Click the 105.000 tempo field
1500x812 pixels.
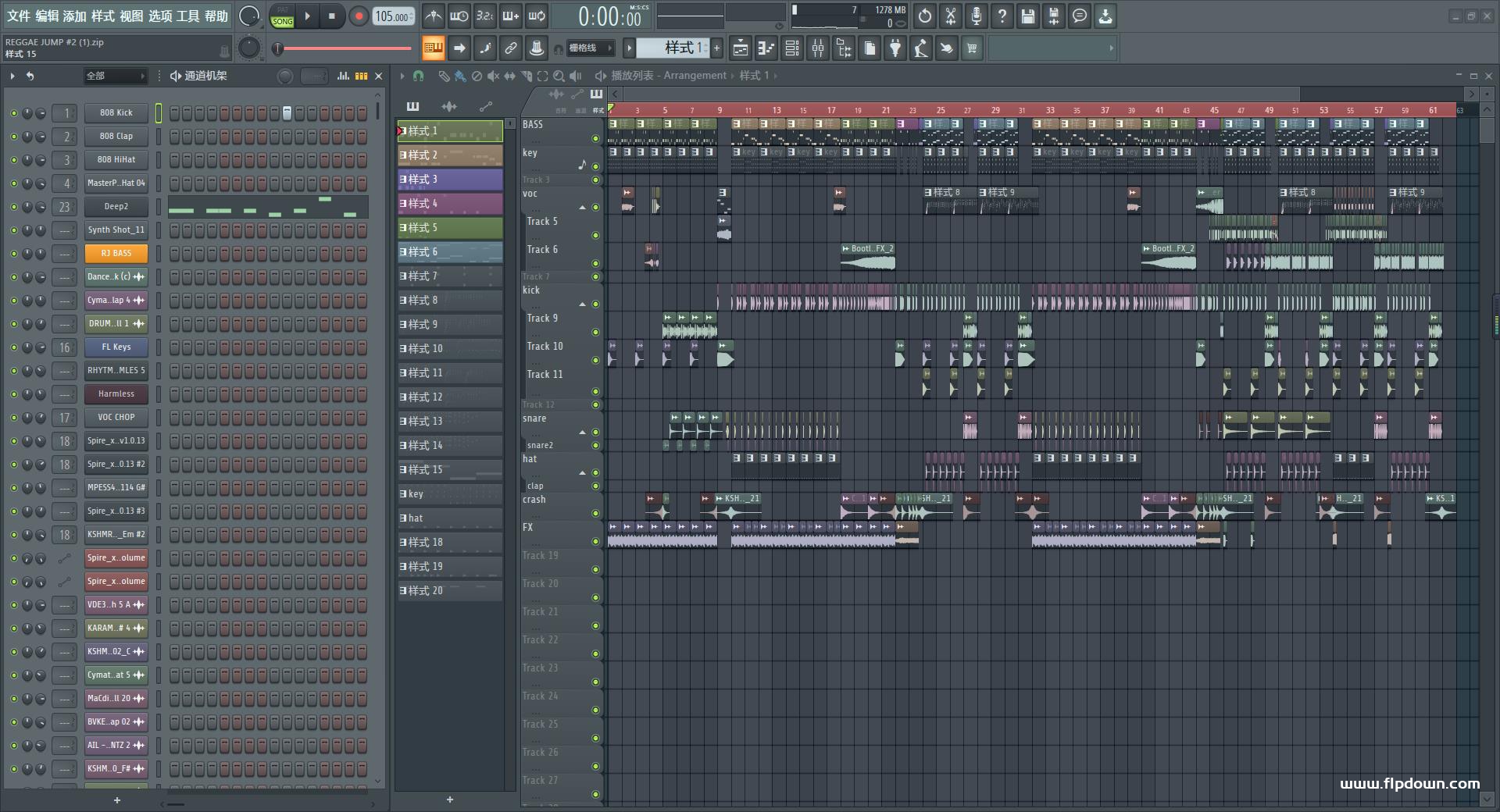click(x=394, y=16)
